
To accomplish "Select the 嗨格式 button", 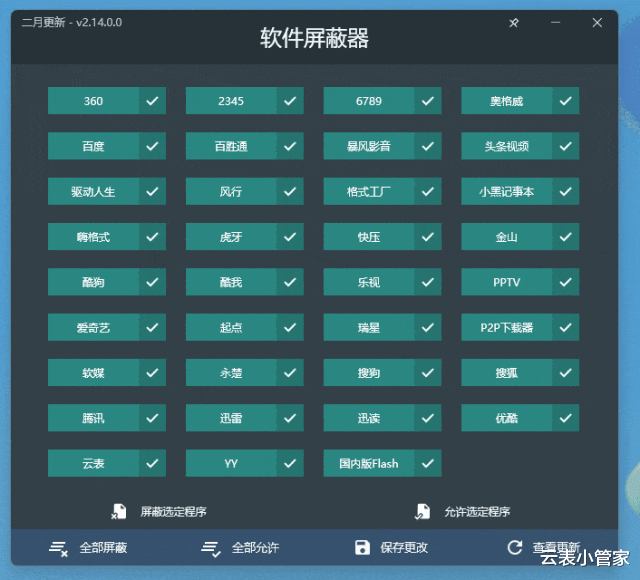I will [93, 237].
